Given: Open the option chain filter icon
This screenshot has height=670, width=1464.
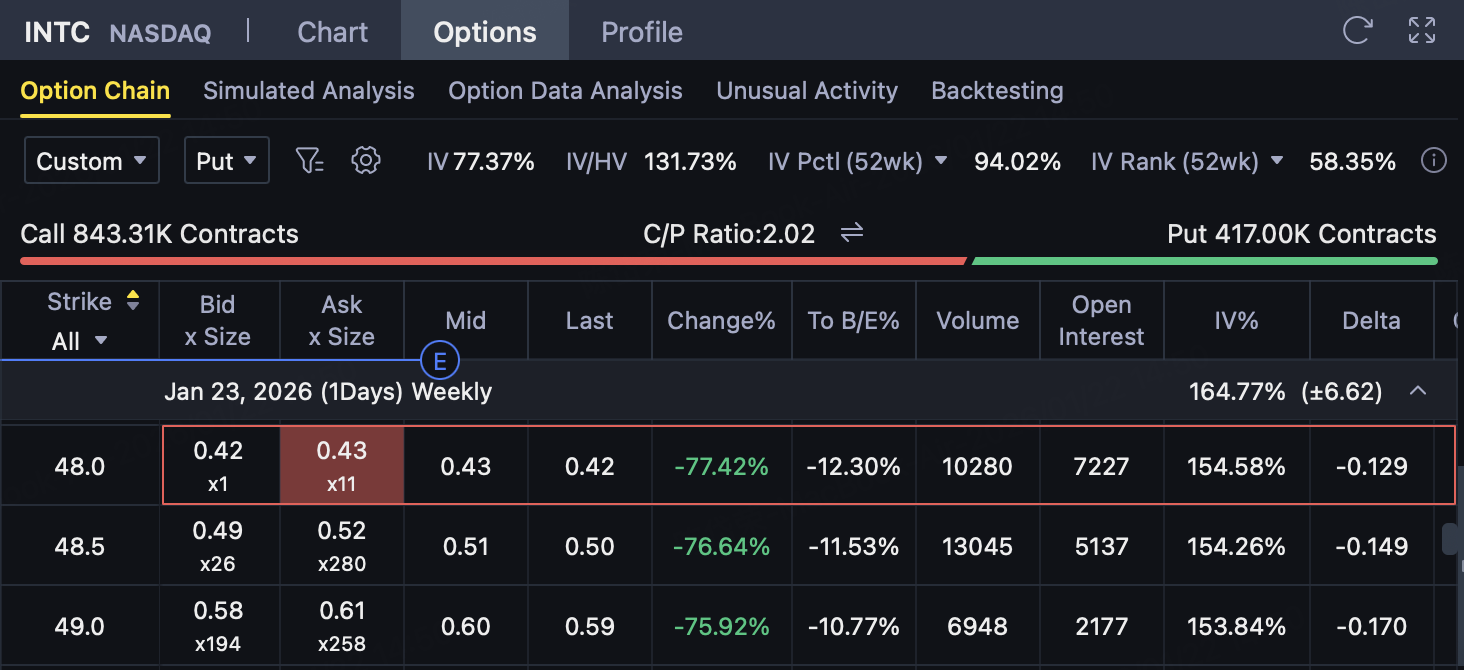Looking at the screenshot, I should 310,160.
